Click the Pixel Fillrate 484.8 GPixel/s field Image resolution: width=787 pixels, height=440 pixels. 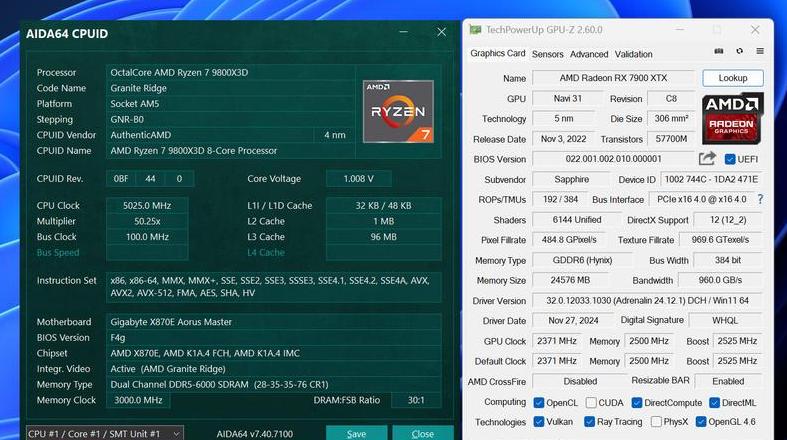[569, 240]
